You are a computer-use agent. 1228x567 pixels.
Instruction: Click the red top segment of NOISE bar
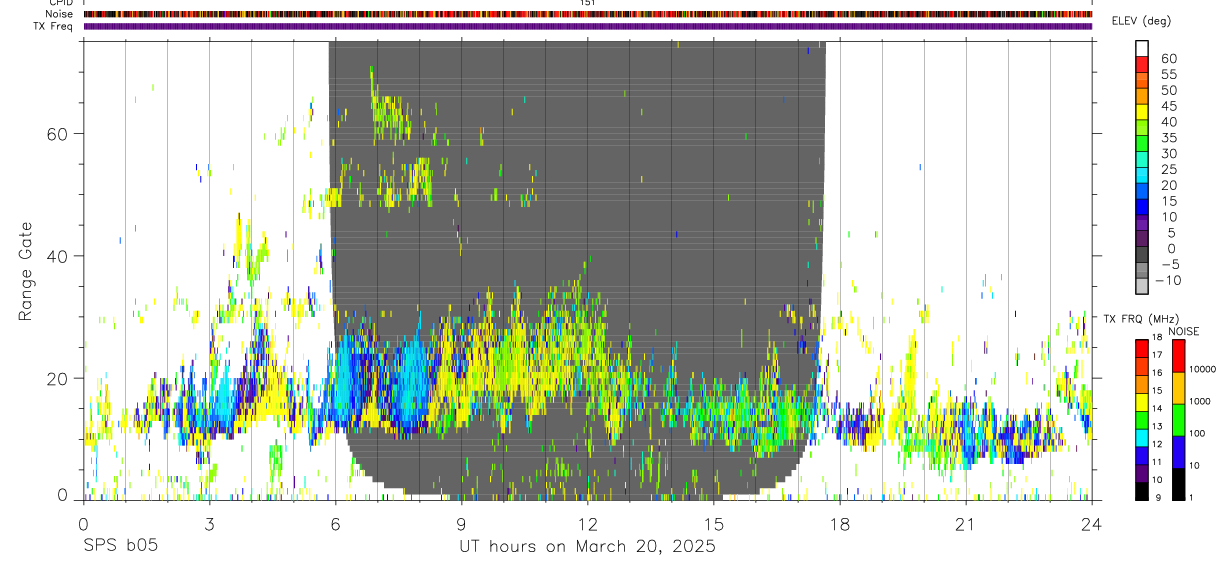click(1178, 356)
